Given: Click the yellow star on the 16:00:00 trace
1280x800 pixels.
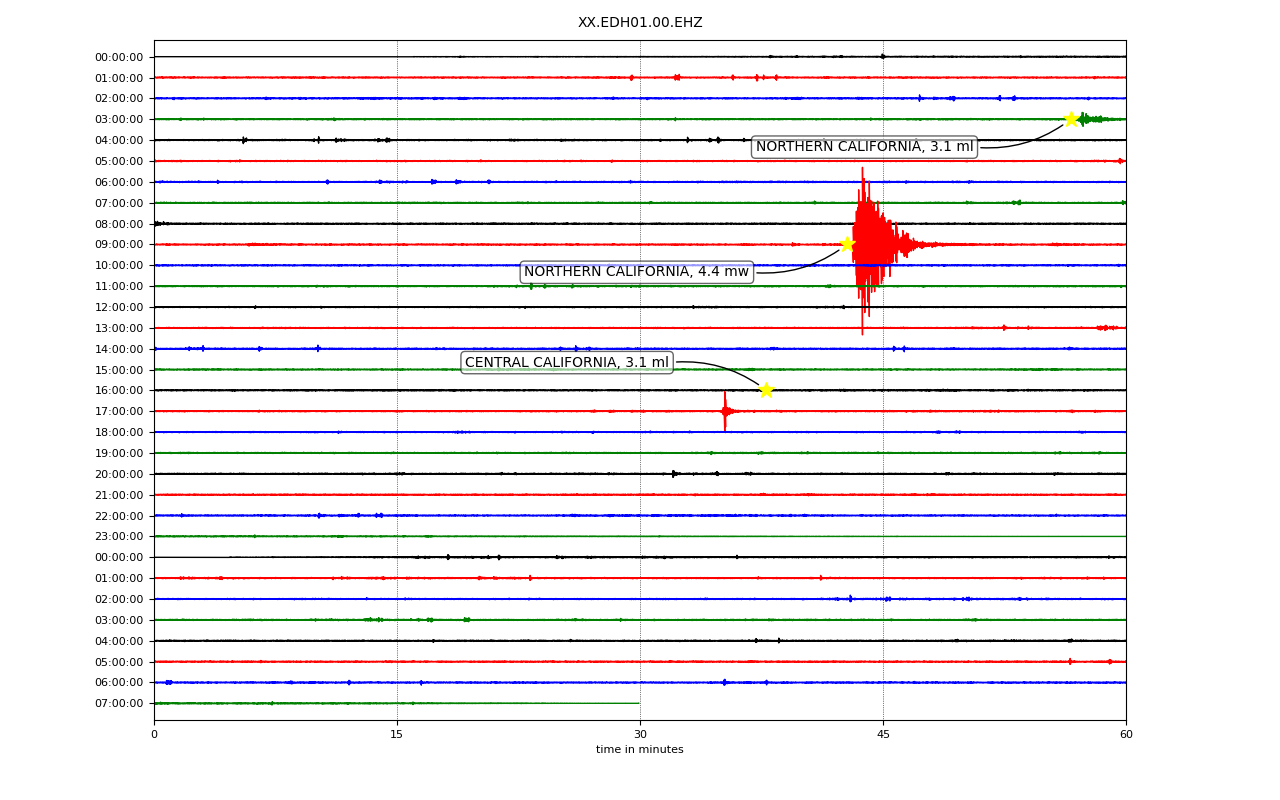Looking at the screenshot, I should pyautogui.click(x=766, y=390).
